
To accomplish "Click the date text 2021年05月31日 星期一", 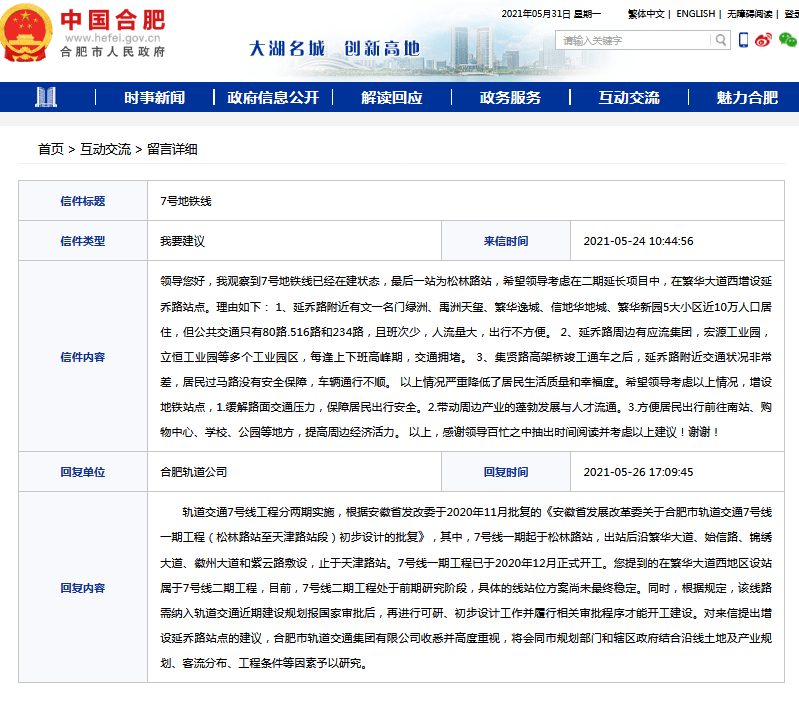I will 551,14.
